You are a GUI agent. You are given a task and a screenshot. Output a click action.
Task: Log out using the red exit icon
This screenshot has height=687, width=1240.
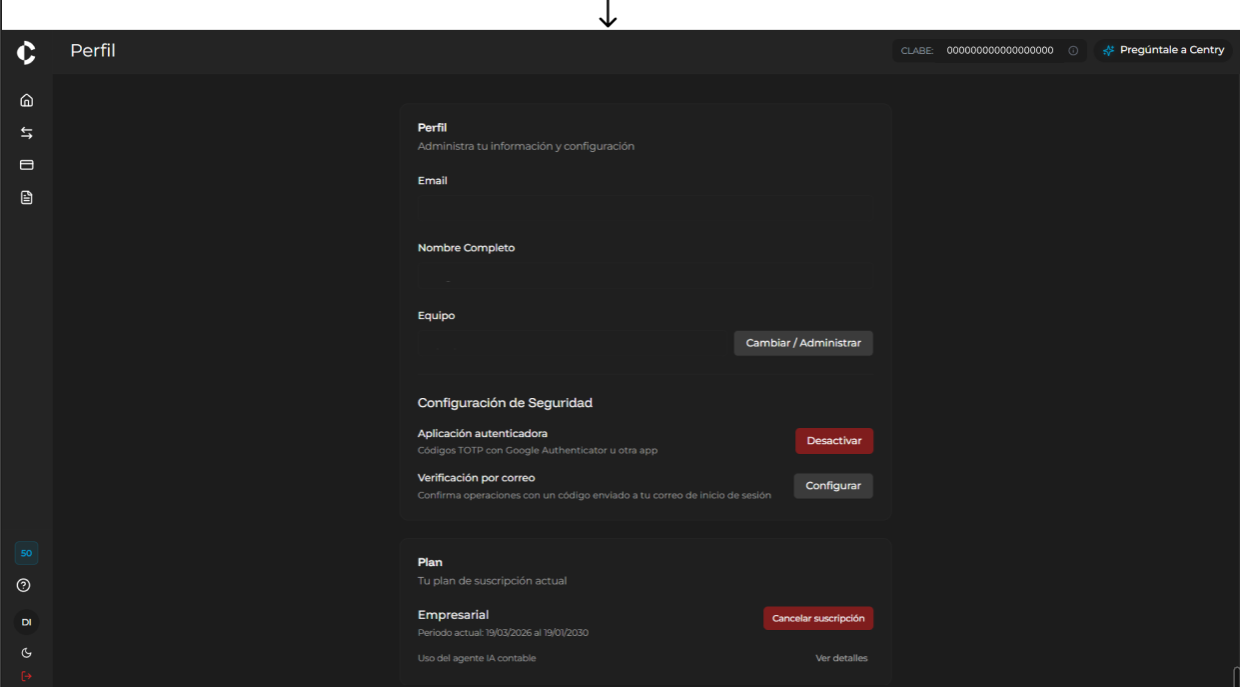(26, 676)
